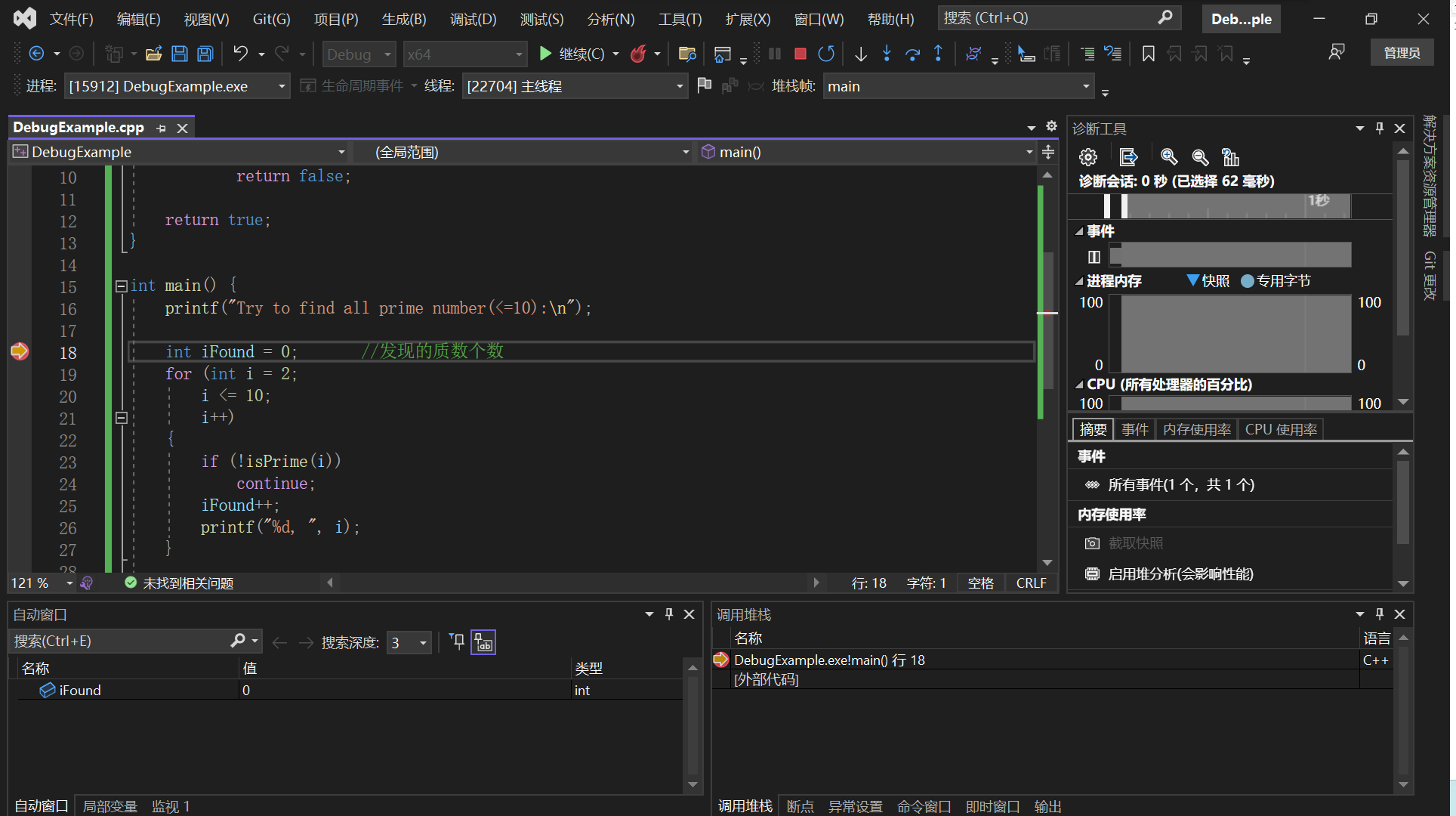Open the 调试(D) Debug menu
This screenshot has width=1456, height=816.
pyautogui.click(x=473, y=19)
